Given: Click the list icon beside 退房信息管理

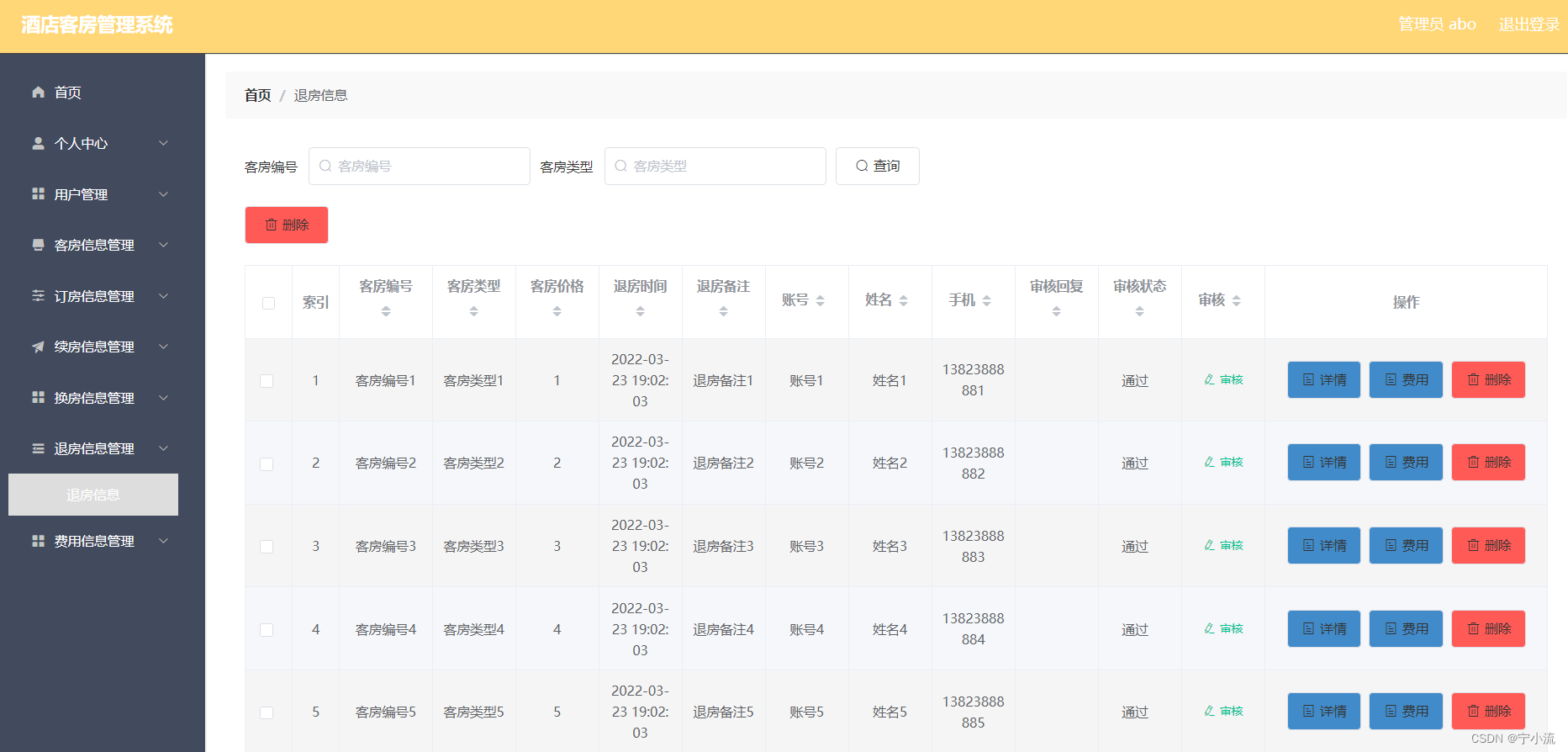Looking at the screenshot, I should click(x=38, y=448).
